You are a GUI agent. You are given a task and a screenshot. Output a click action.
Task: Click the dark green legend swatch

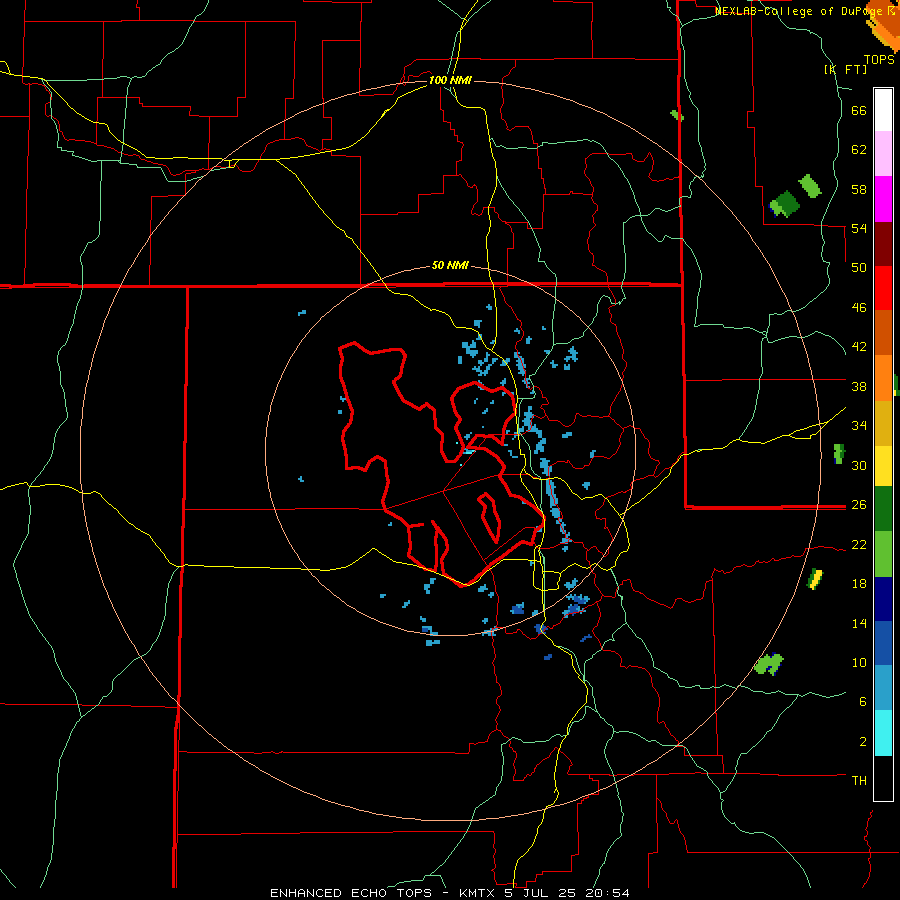[883, 509]
